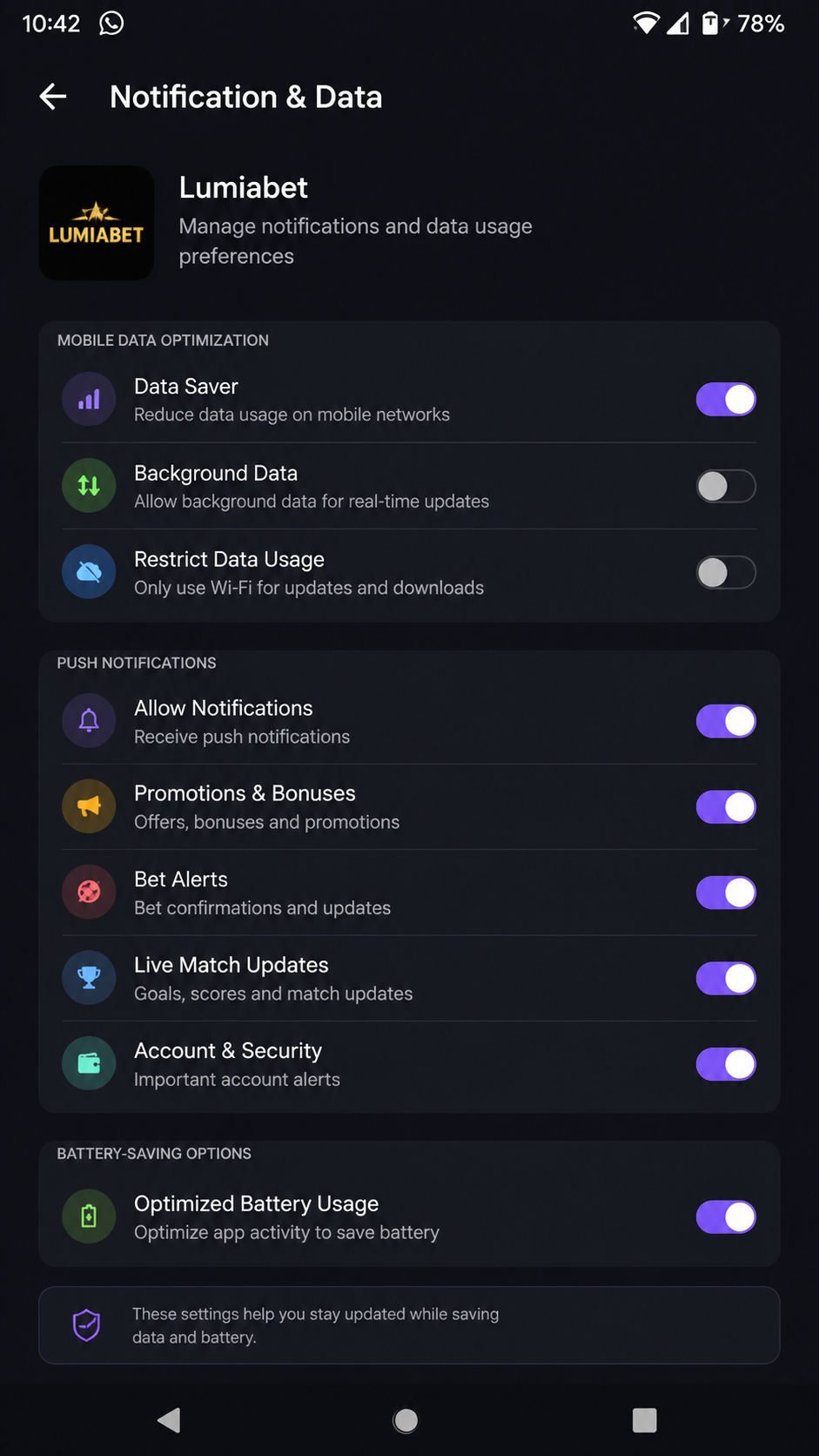The height and width of the screenshot is (1456, 819).
Task: Tap the Bet Alerts ball icon
Action: tap(89, 892)
